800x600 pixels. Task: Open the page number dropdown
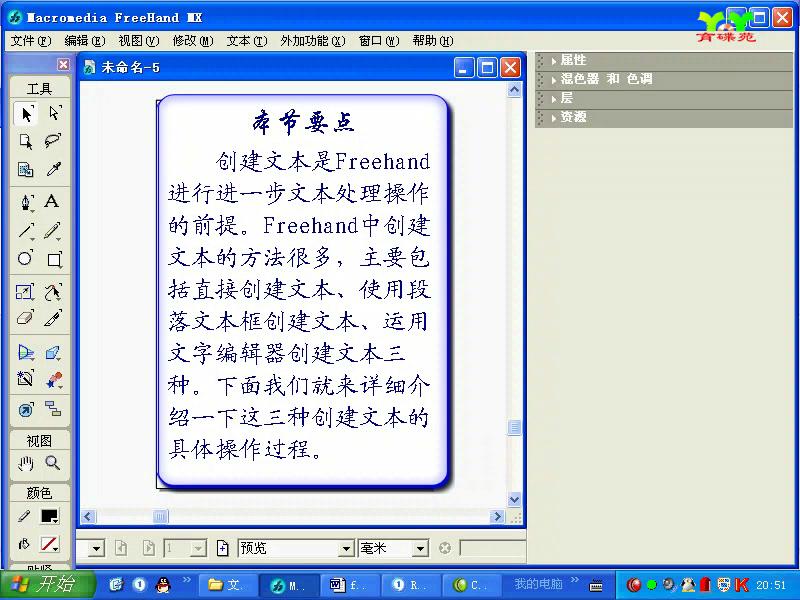tap(198, 549)
